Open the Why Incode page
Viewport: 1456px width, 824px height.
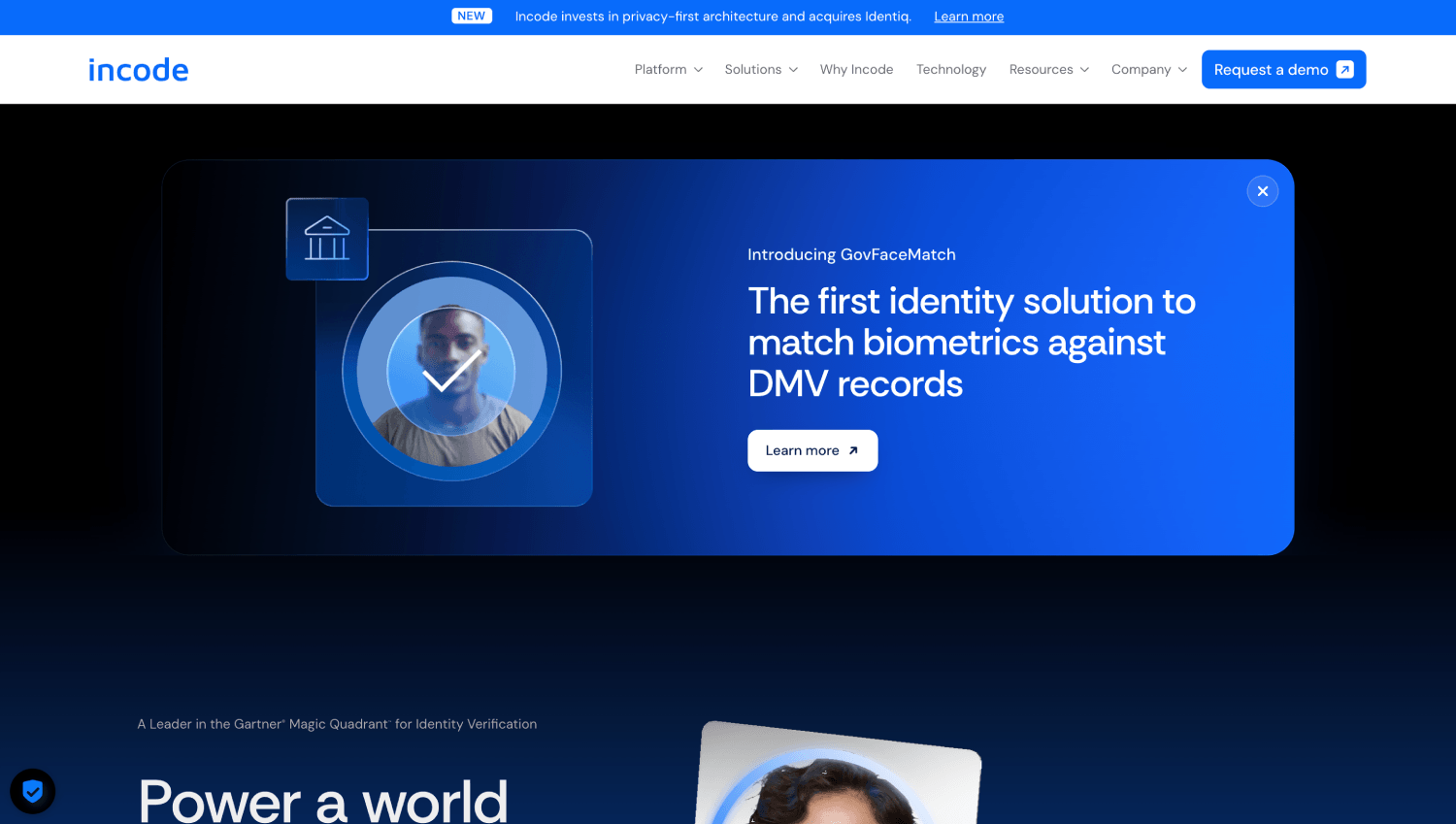click(856, 70)
